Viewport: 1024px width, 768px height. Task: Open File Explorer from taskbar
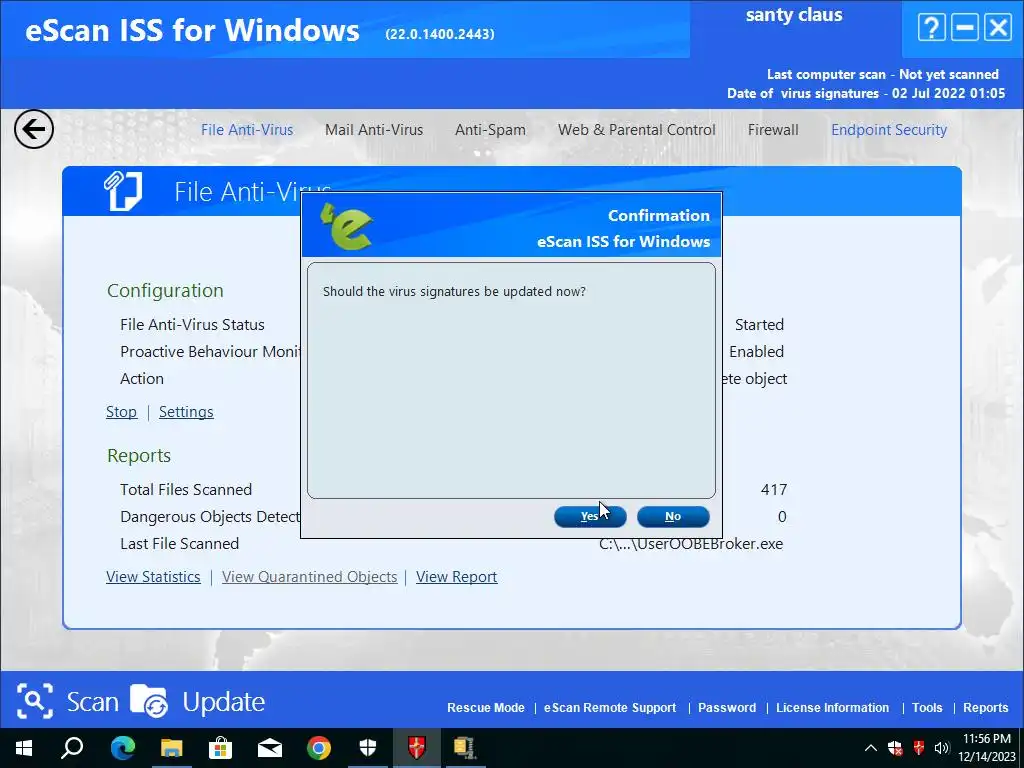point(171,748)
